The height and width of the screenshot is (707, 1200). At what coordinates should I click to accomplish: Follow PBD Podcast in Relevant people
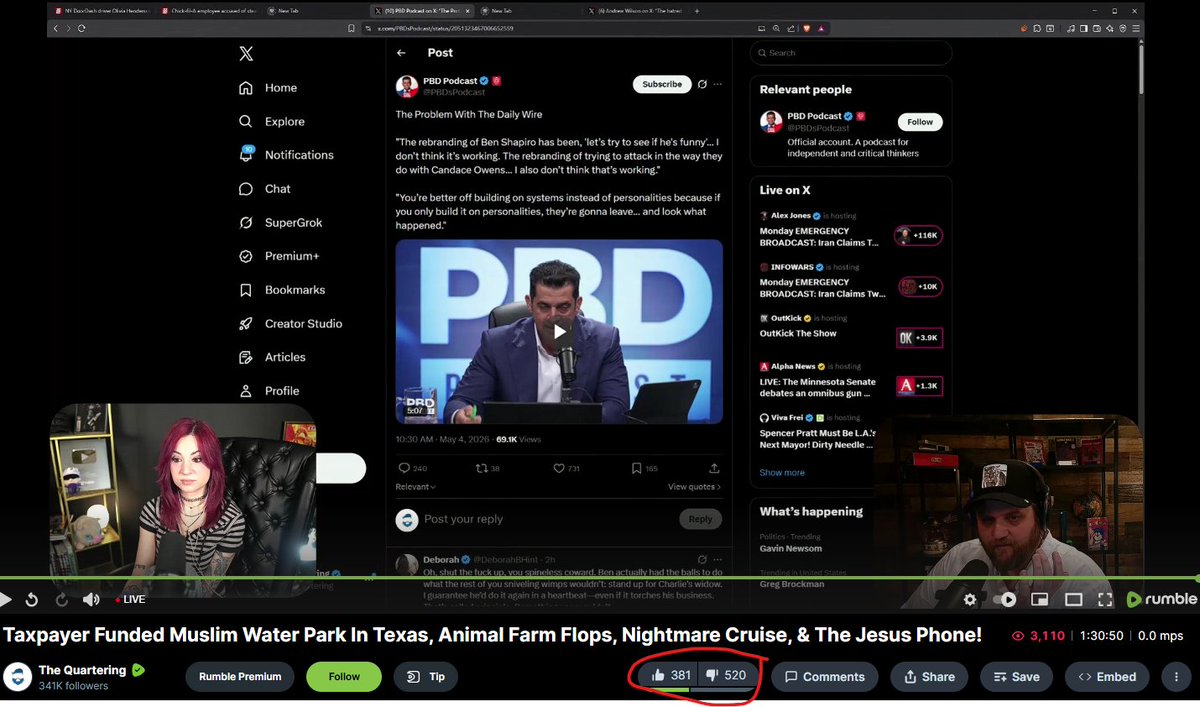coord(920,122)
